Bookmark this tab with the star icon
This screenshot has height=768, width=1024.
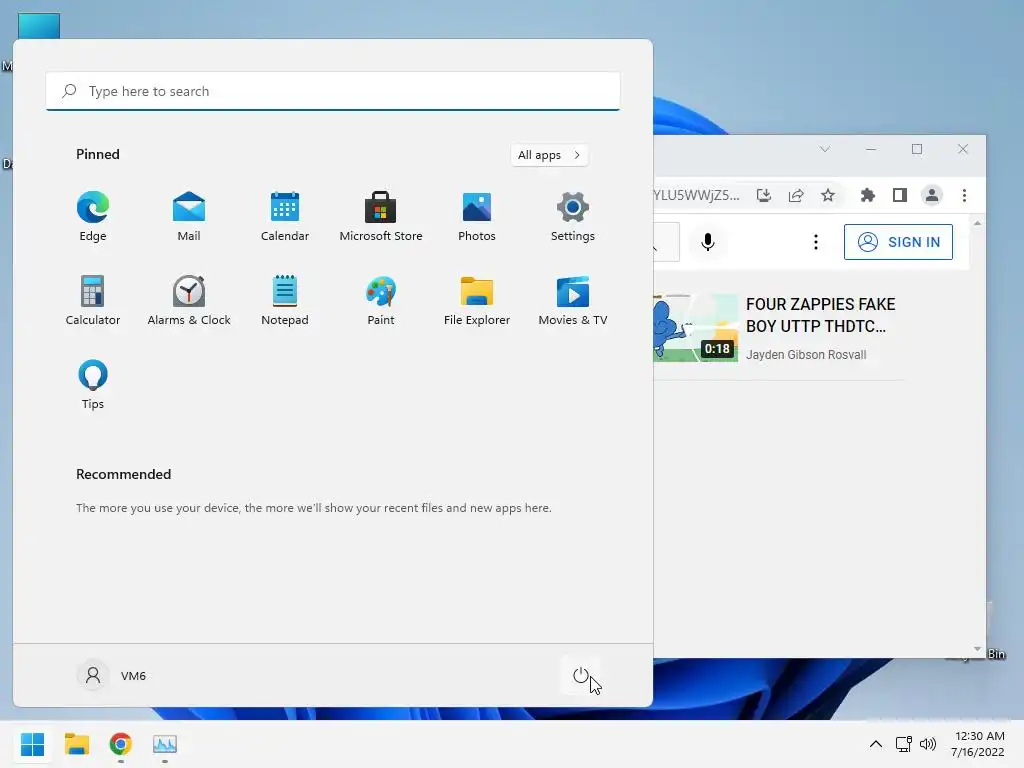[x=828, y=195]
